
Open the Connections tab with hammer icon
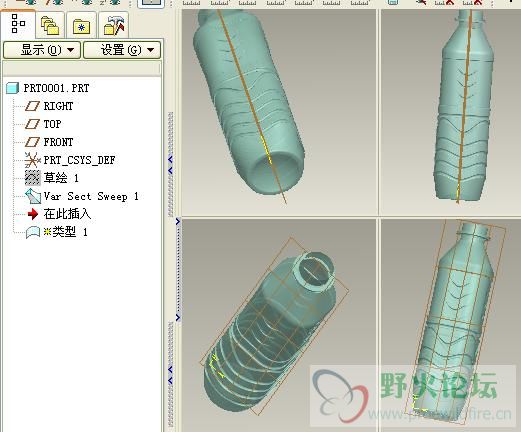114,25
